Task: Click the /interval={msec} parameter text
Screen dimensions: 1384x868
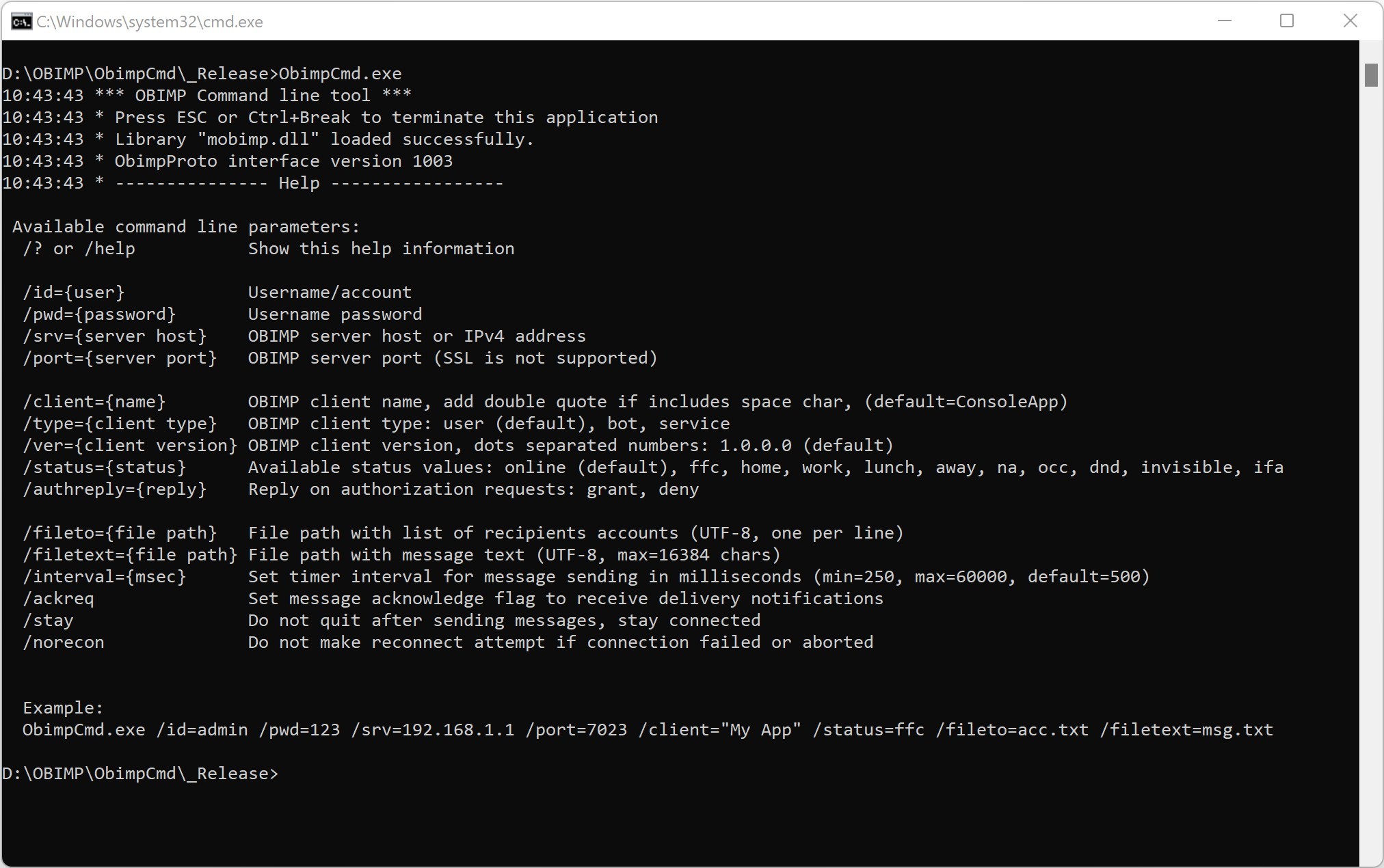Action: click(x=105, y=577)
